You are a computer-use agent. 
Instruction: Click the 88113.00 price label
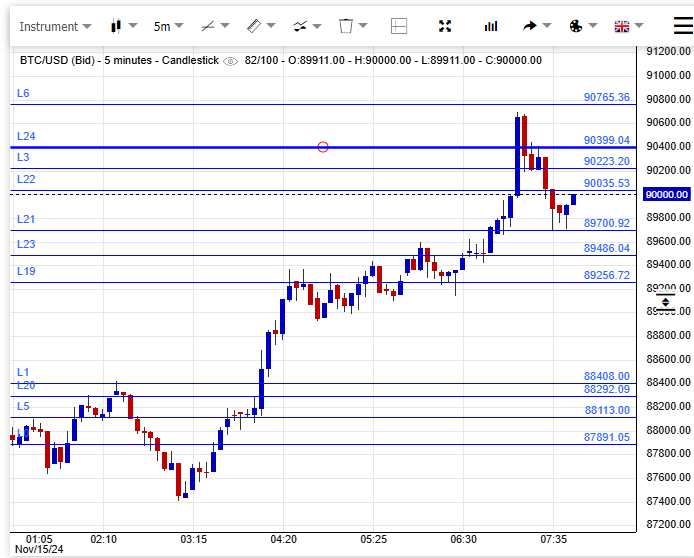pos(607,410)
